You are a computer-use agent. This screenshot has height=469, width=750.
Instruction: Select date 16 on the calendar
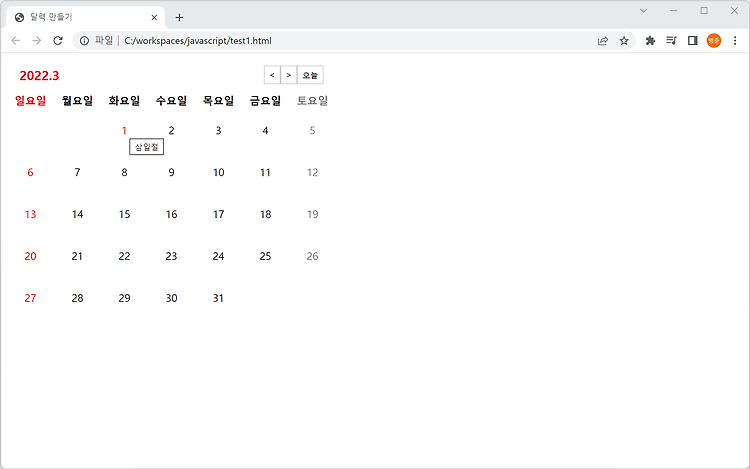[171, 215]
